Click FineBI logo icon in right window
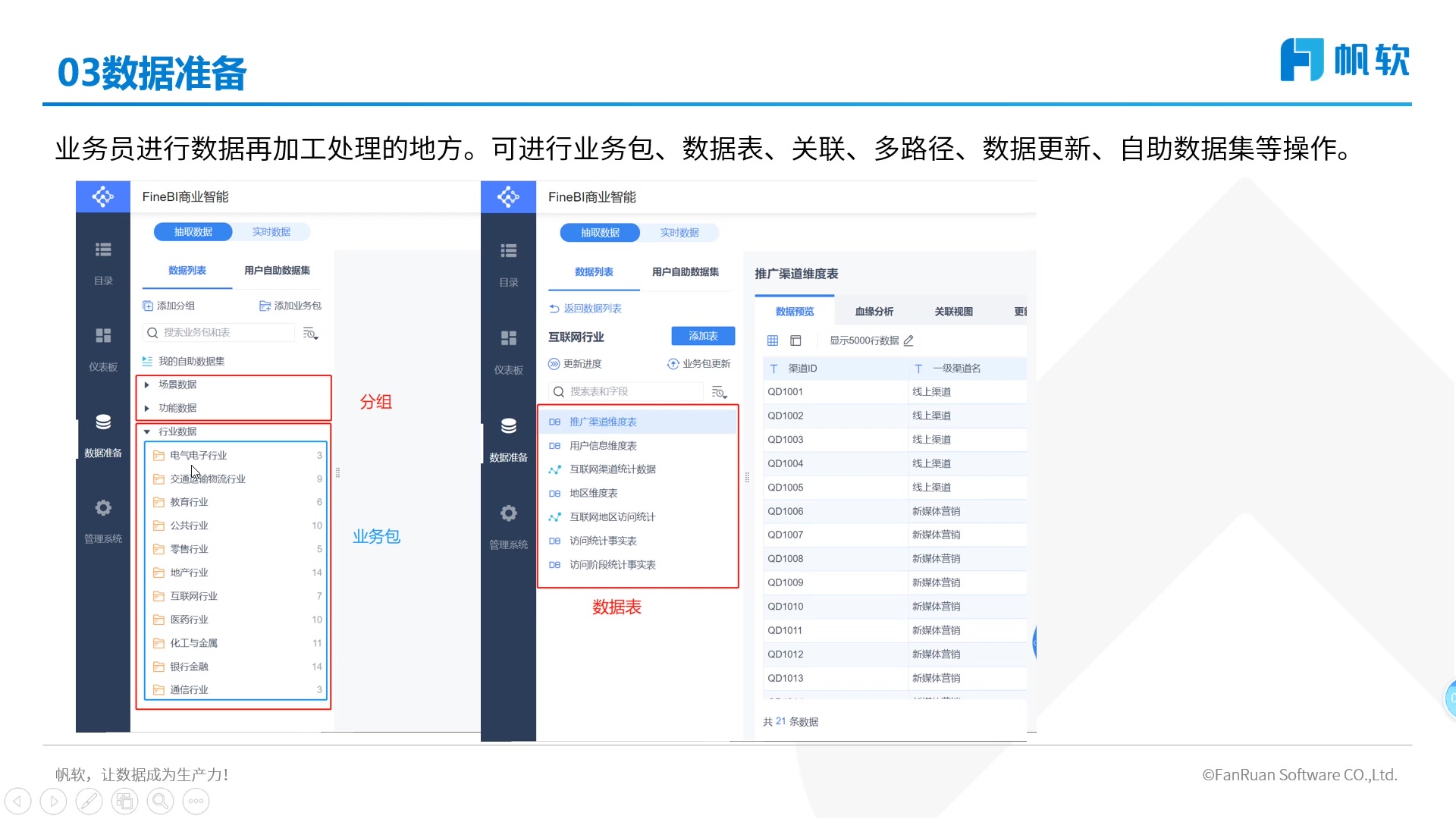1456x819 pixels. (x=508, y=196)
